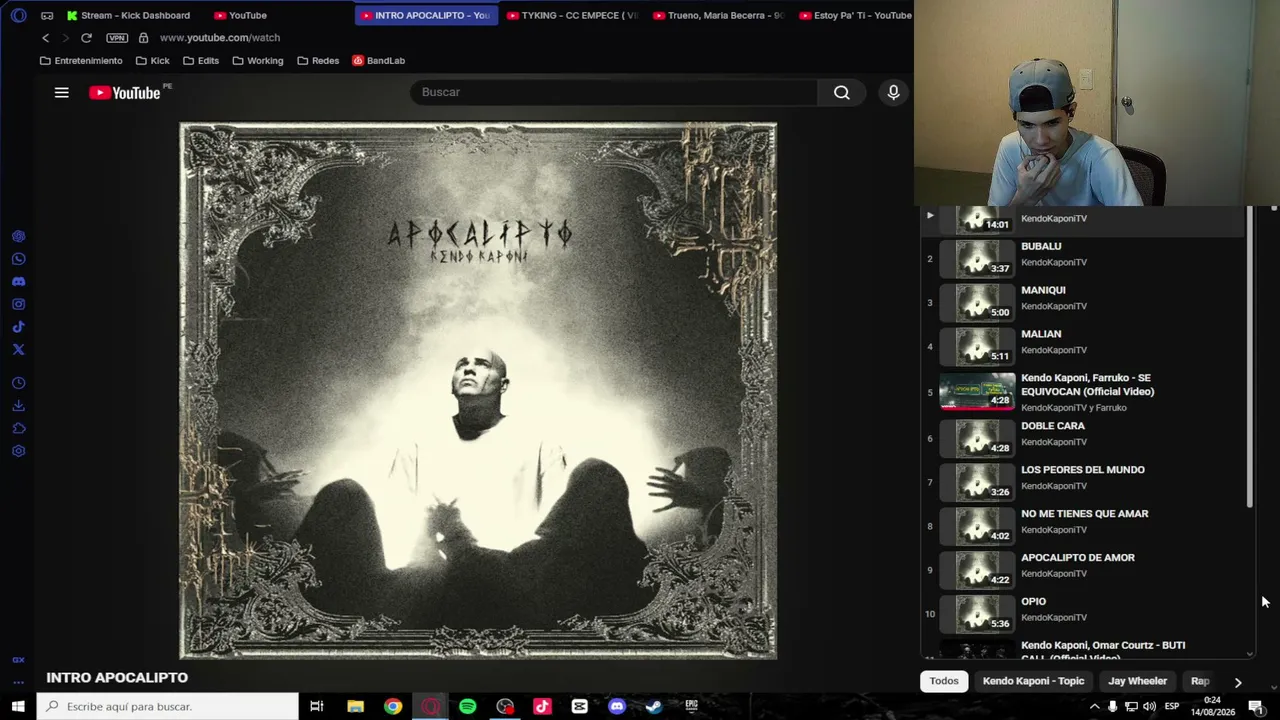The image size is (1280, 720).
Task: Open Task View on the taskbar
Action: click(317, 706)
